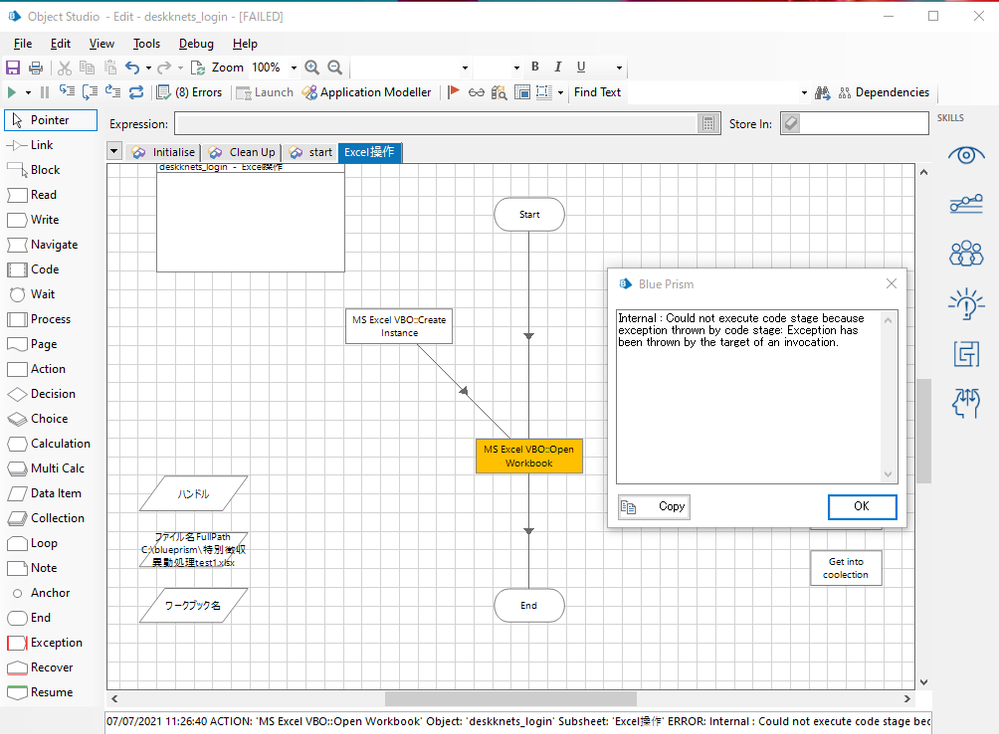999x734 pixels.
Task: Close the Blue Prism error dialog
Action: pos(891,284)
